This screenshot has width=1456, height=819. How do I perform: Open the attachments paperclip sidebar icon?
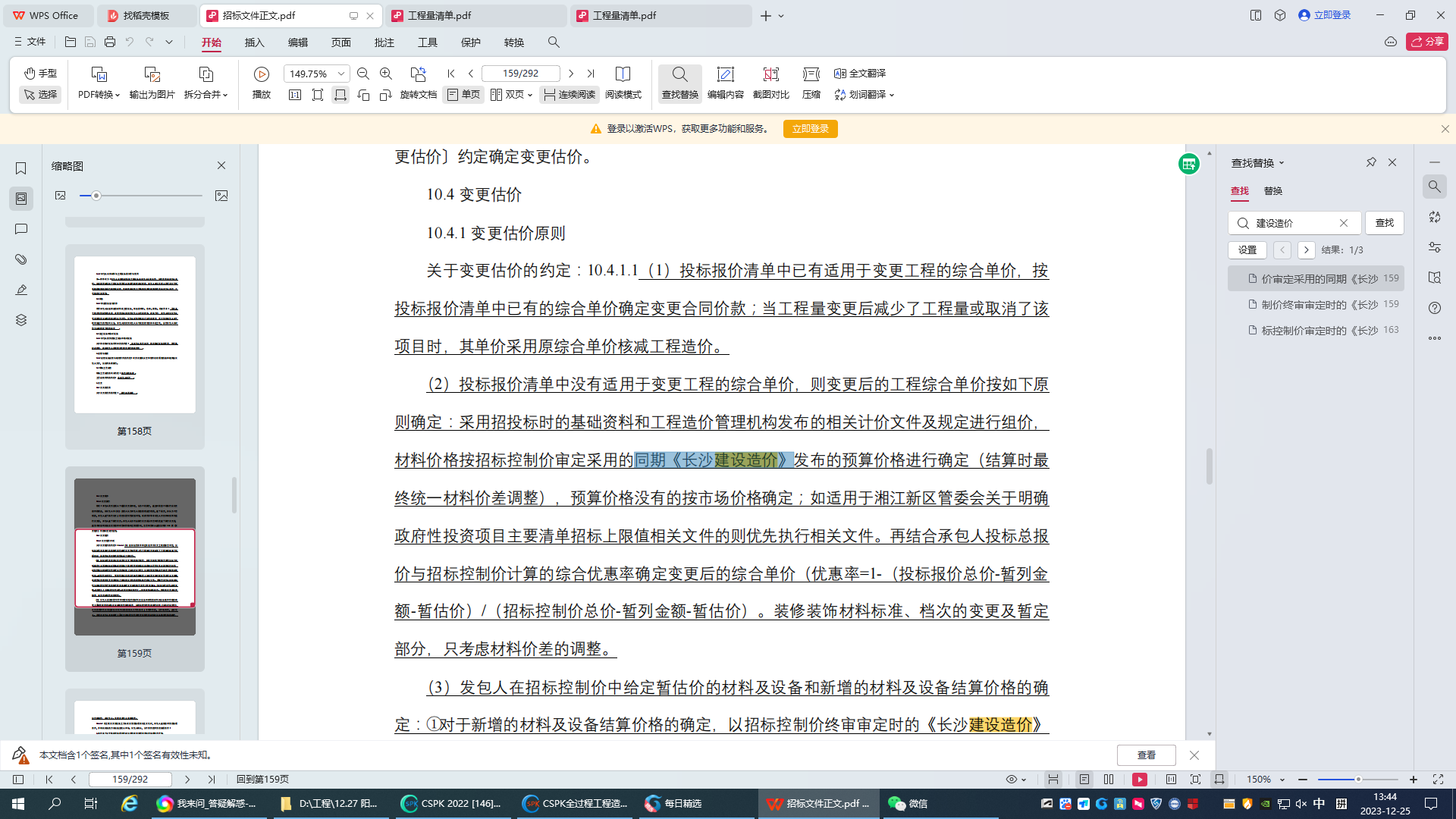(x=21, y=259)
